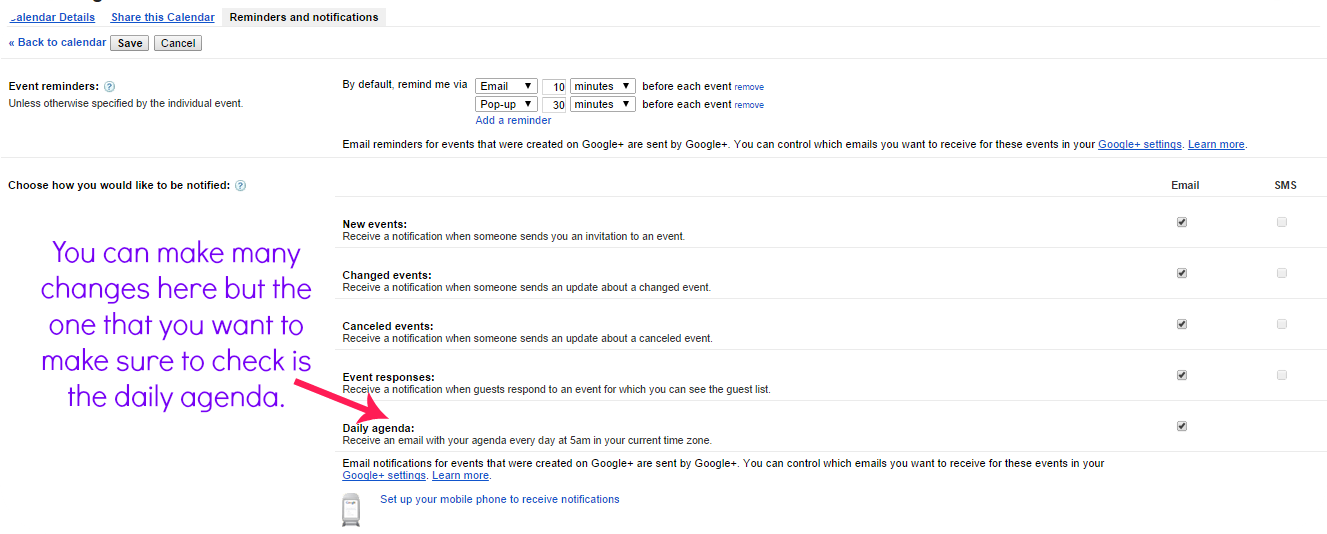Click the Cancel button
1327x534 pixels.
tap(178, 43)
